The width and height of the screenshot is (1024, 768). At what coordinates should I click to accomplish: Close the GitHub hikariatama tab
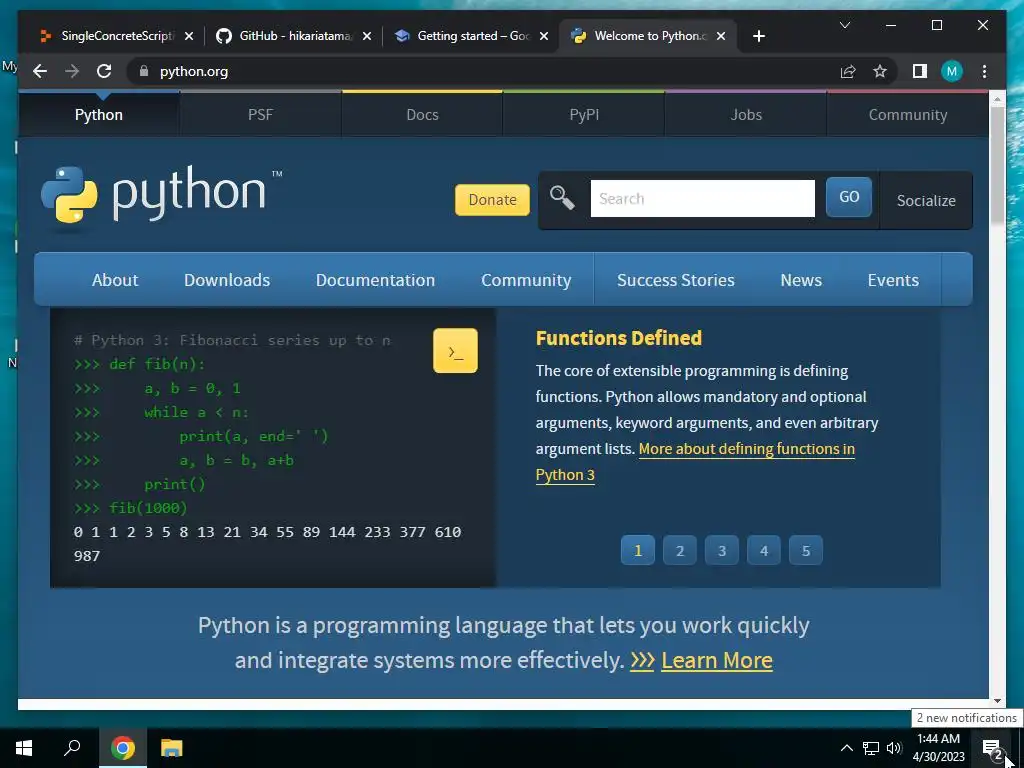point(367,36)
